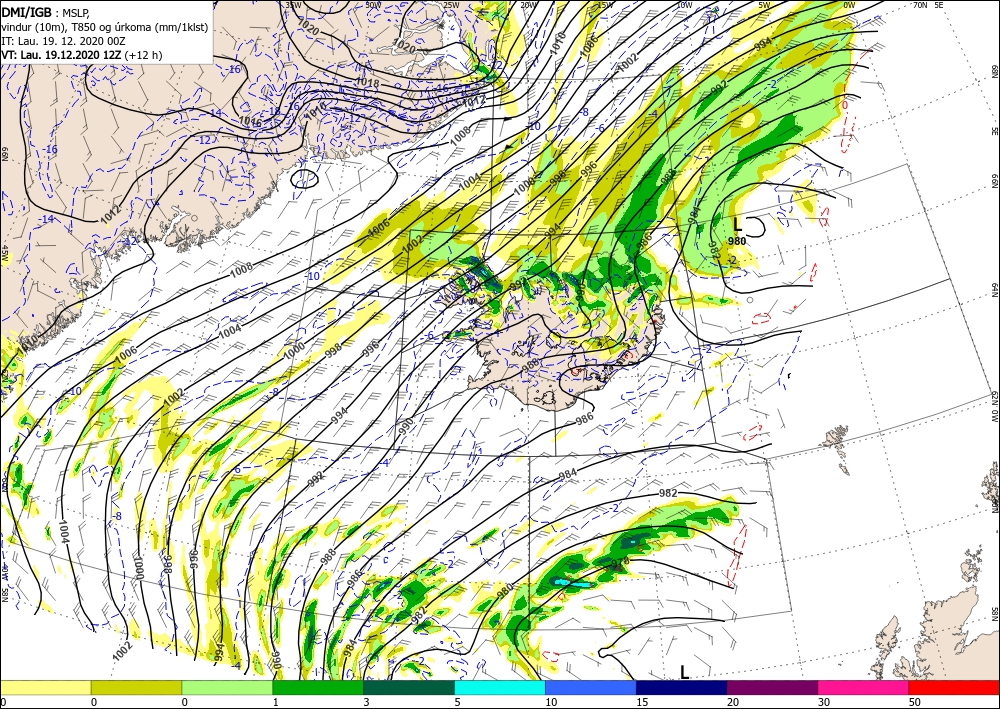Click the L marker at the bottom edge

pos(684,673)
